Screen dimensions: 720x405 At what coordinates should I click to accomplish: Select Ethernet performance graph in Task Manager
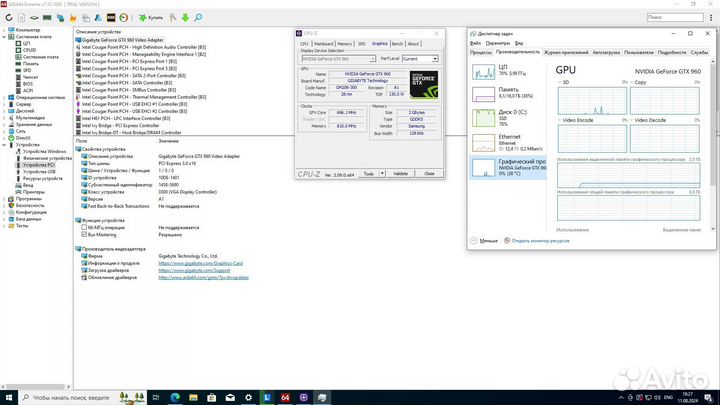pos(507,143)
